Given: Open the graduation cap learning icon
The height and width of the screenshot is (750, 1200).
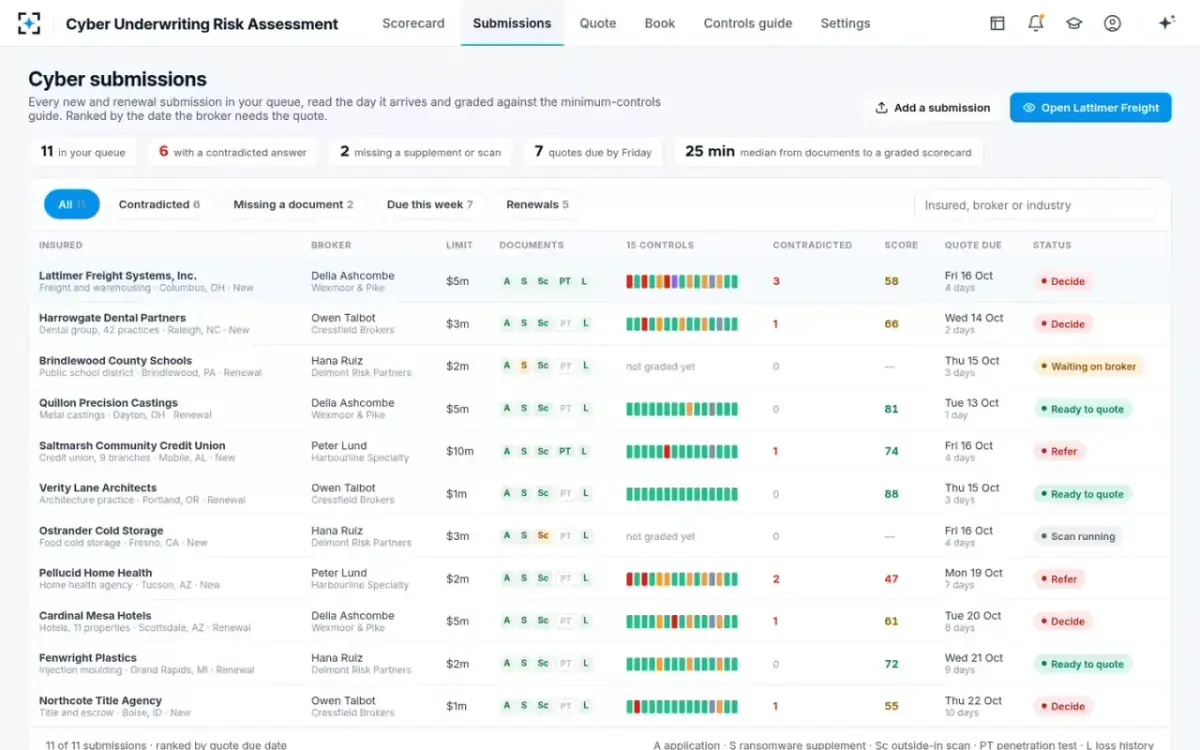Looking at the screenshot, I should 1074,23.
